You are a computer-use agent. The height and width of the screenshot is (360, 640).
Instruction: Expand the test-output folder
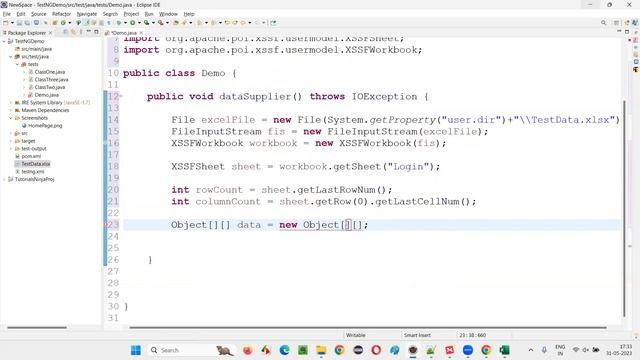pyautogui.click(x=11, y=149)
